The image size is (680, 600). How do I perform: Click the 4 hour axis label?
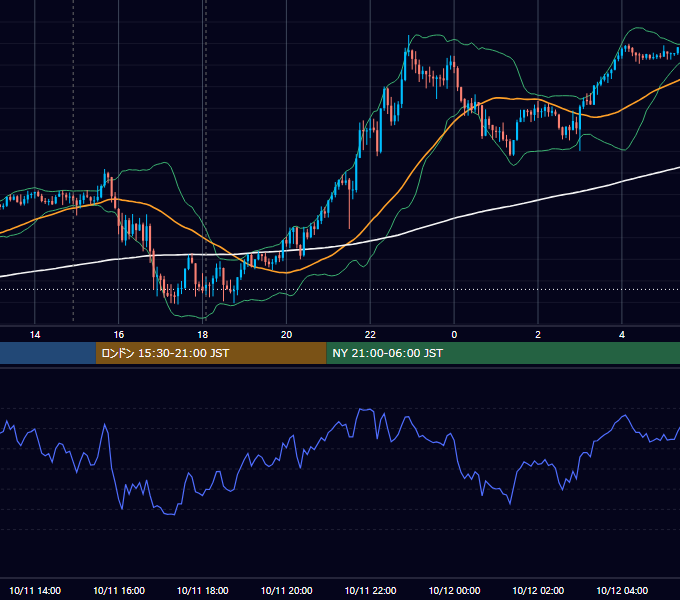pos(622,335)
